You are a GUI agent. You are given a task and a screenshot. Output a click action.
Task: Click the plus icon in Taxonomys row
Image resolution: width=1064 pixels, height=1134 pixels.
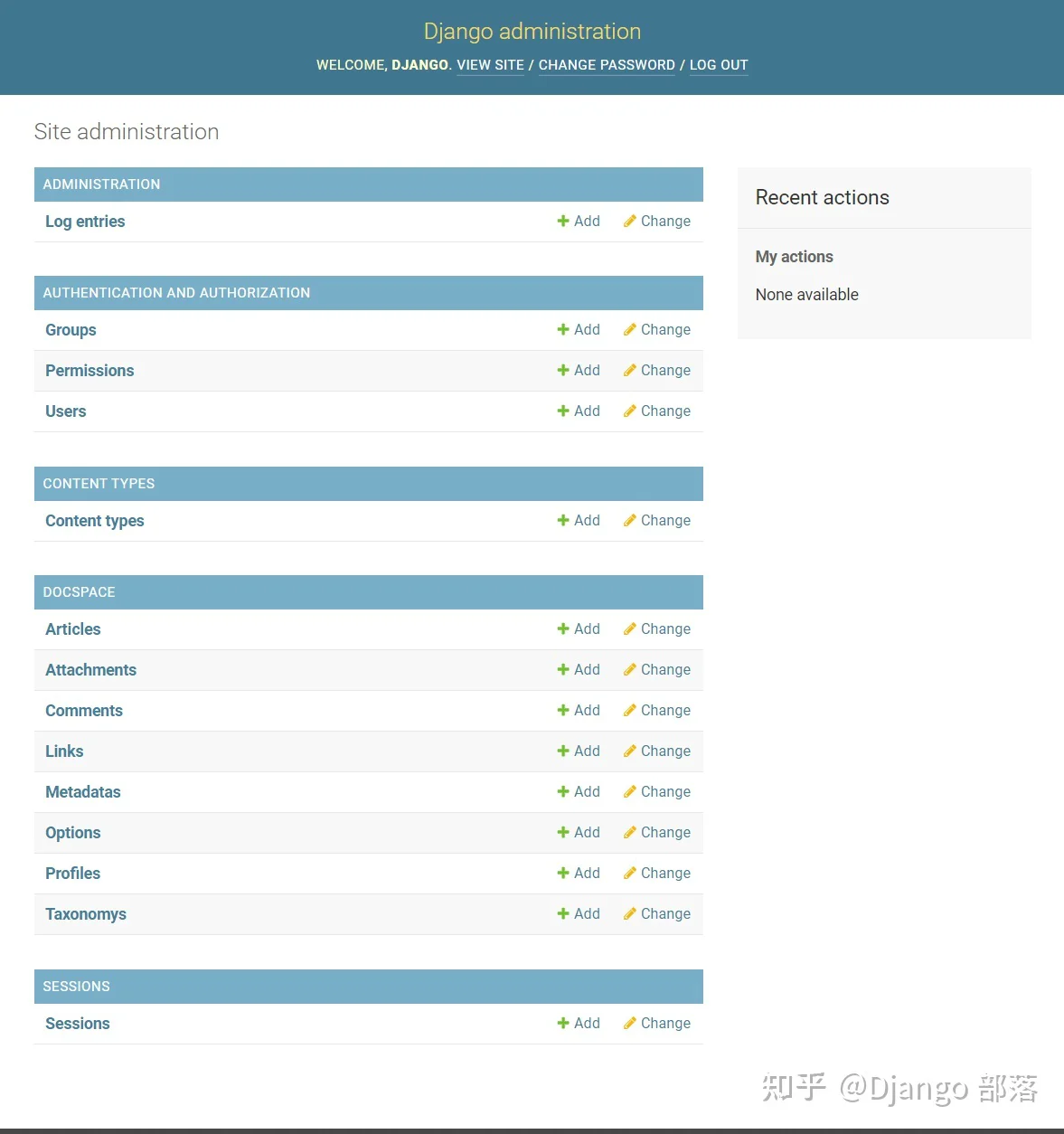(563, 913)
